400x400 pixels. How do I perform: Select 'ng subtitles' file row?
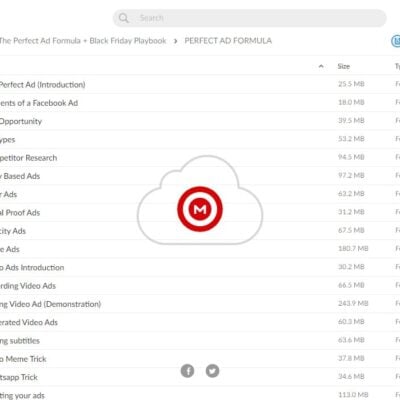[x=200, y=341]
